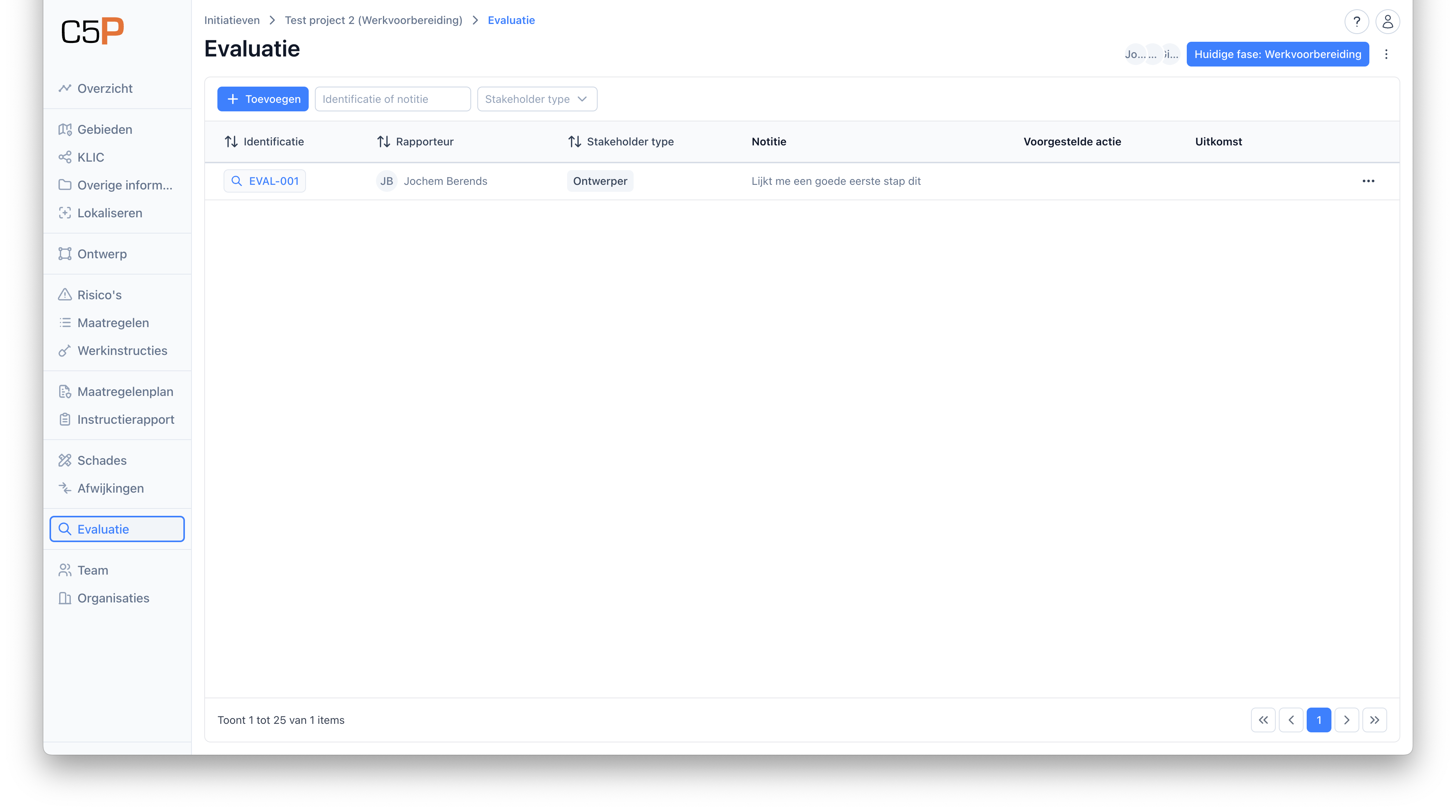Open the user profile icon
The width and height of the screenshot is (1456, 812).
(1387, 22)
